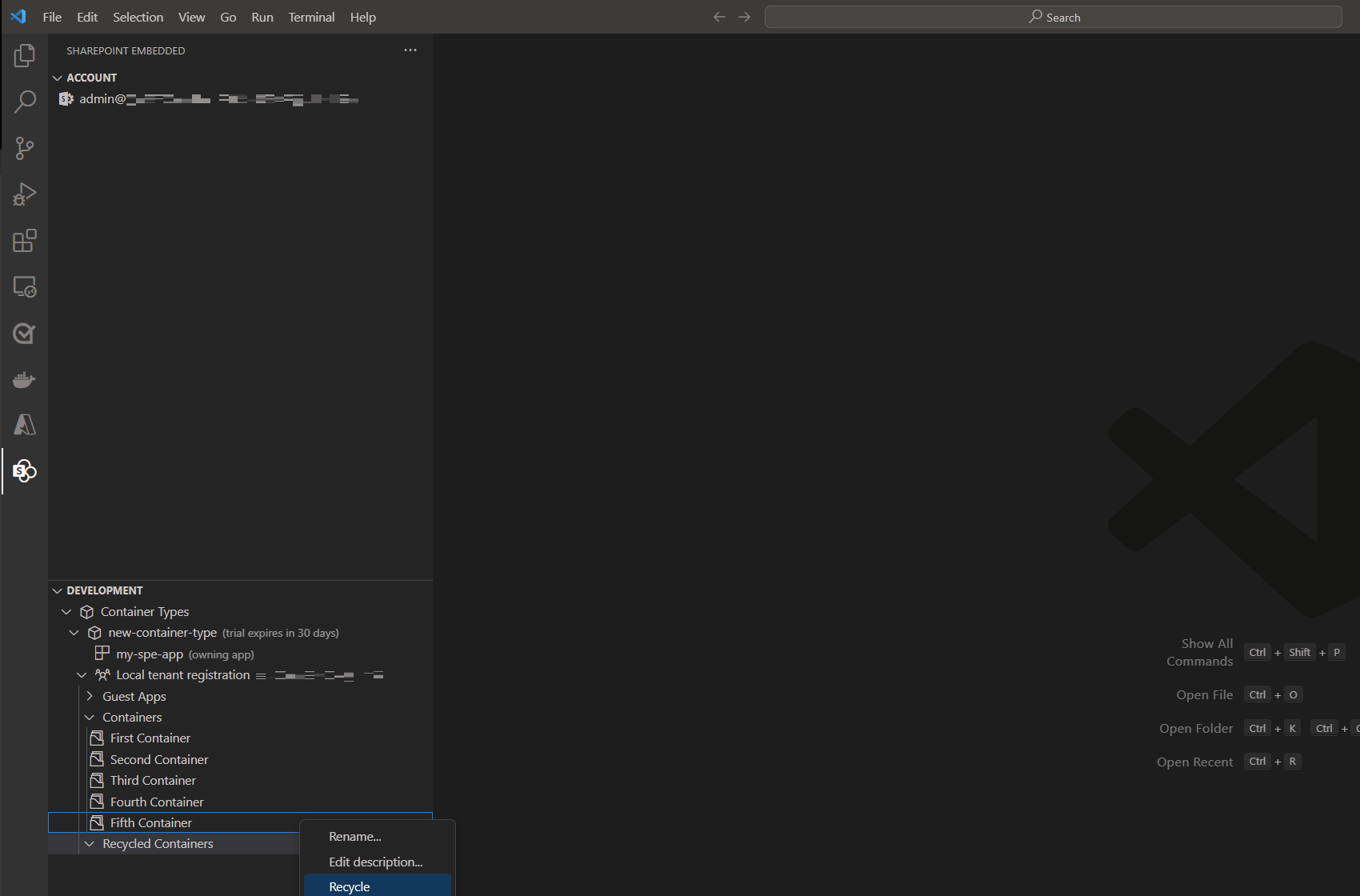Image resolution: width=1360 pixels, height=896 pixels.
Task: Select the Fifth Container label
Action: click(151, 822)
